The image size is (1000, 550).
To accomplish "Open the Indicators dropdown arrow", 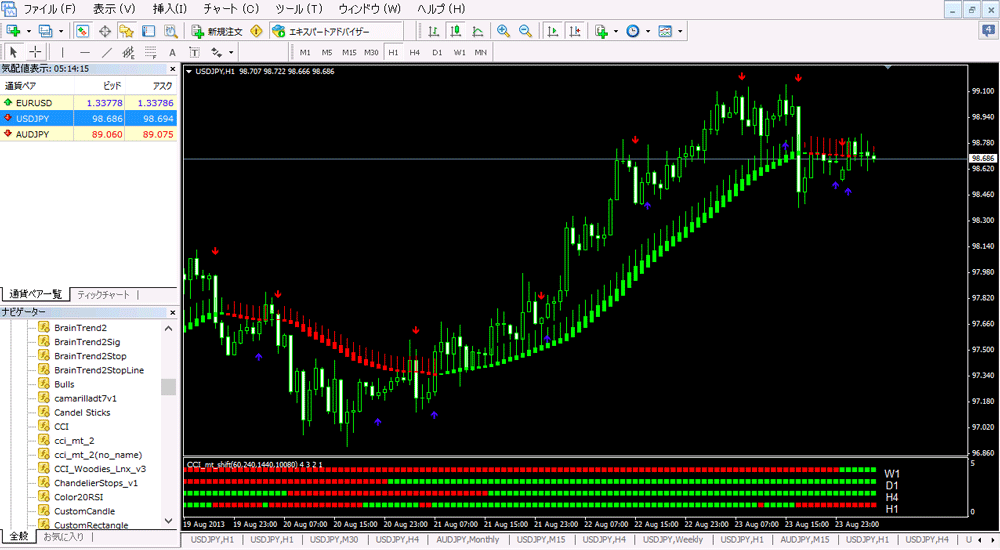I will (616, 31).
